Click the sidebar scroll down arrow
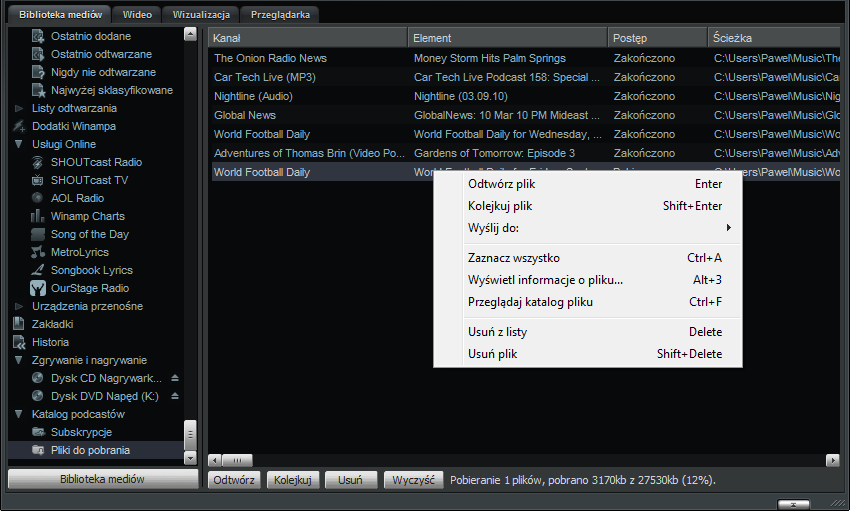The height and width of the screenshot is (511, 850). (x=190, y=458)
